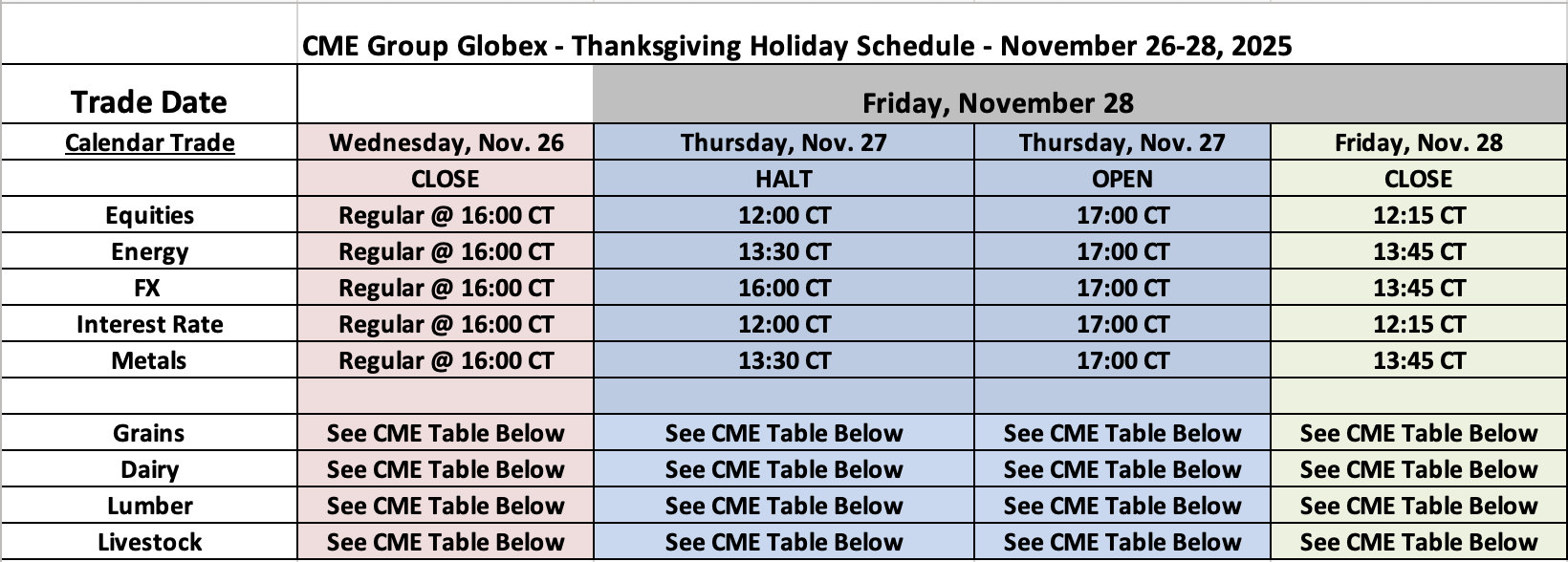Screen dimensions: 1568x562
Task: Click the Energy halt time 13:30 CT cell
Action: (x=783, y=251)
